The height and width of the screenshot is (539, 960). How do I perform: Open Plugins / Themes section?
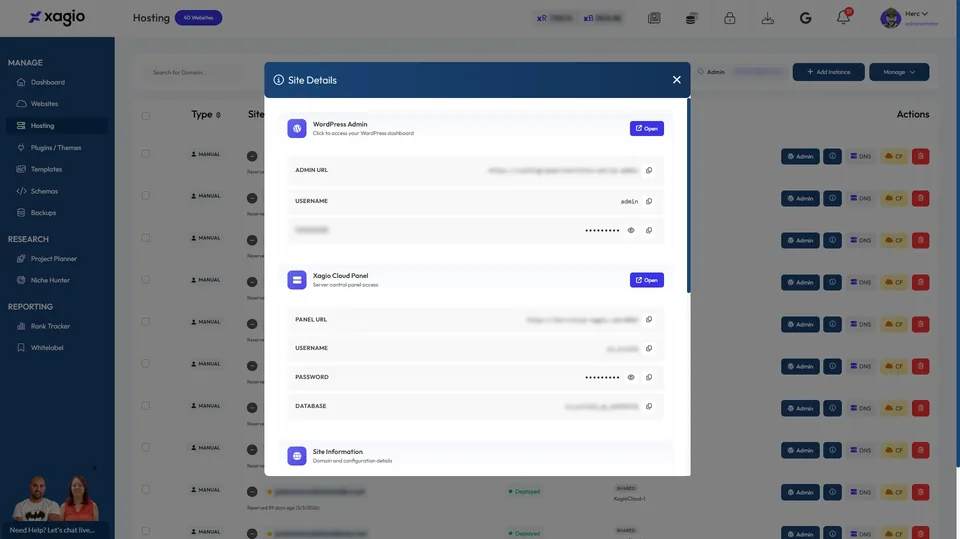pos(56,148)
